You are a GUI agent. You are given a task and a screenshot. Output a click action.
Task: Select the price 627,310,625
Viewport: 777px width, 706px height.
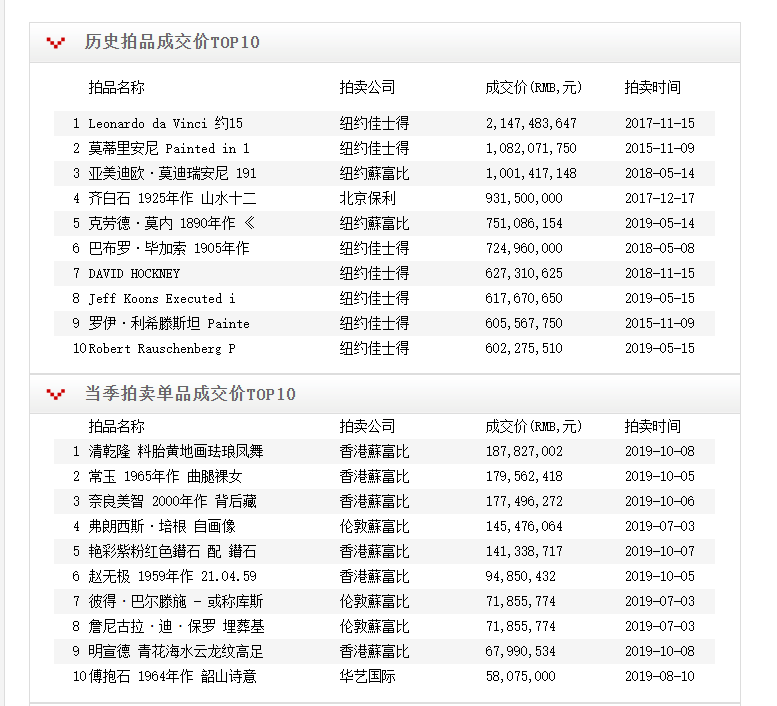pos(524,273)
